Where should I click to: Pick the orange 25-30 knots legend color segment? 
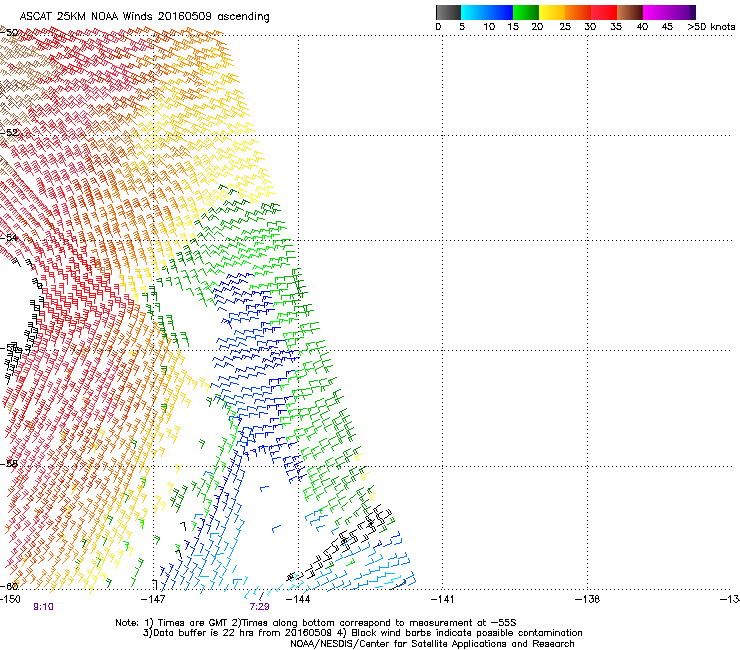(x=578, y=12)
